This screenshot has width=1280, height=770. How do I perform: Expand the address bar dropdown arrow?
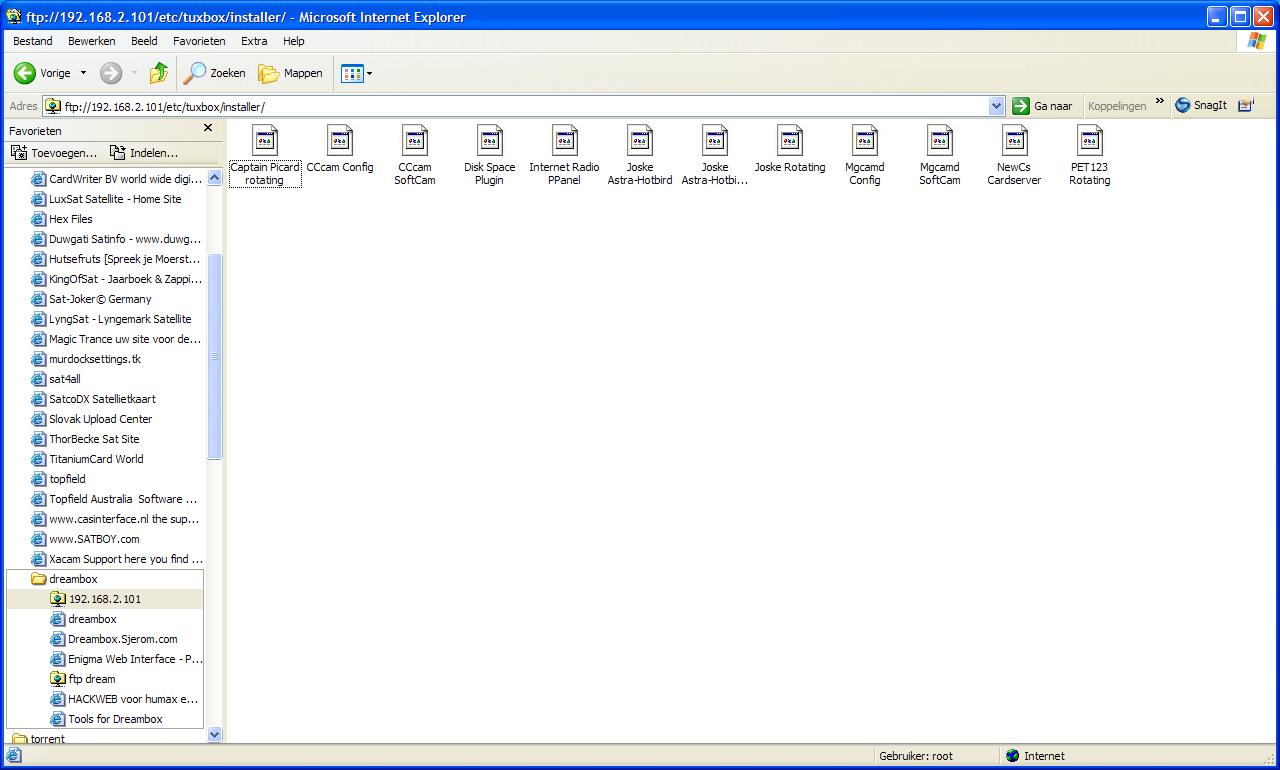point(996,106)
